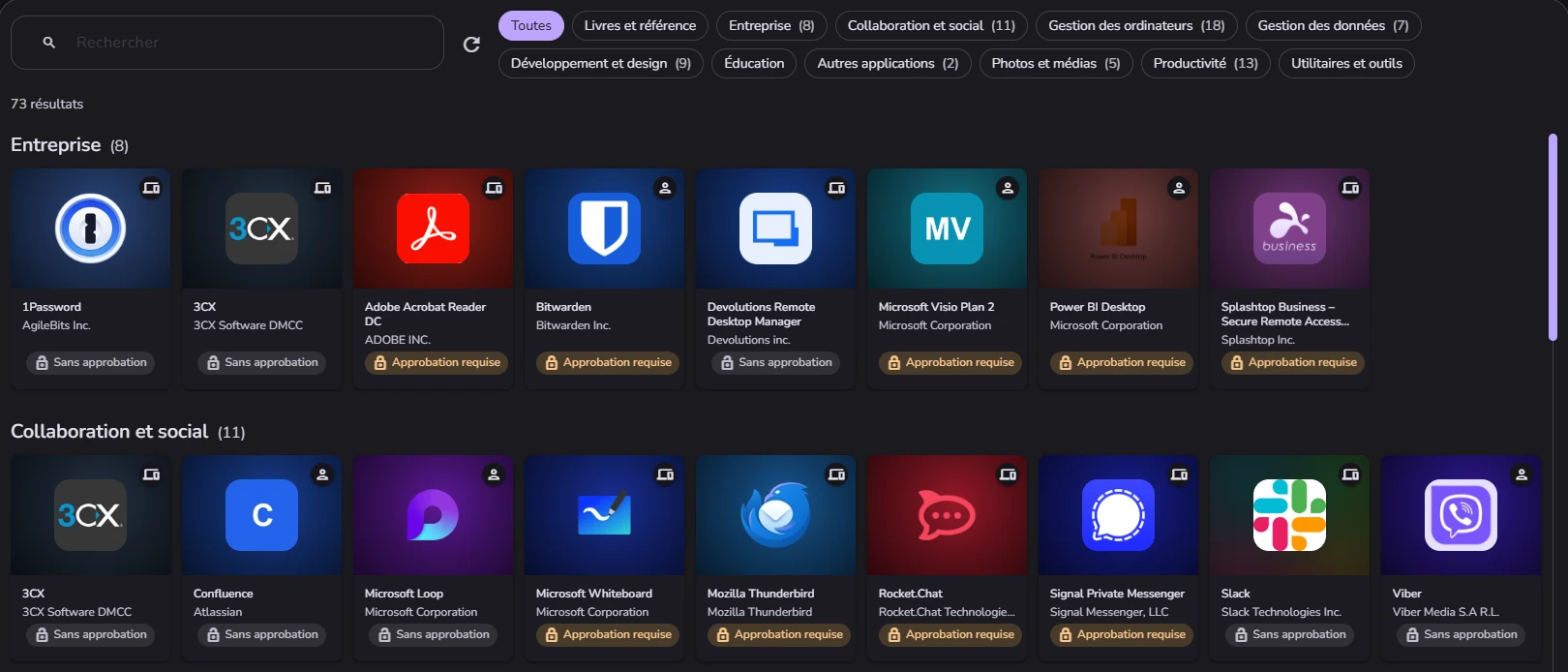Open Devolutions Remote Desktop Manager icon
The width and height of the screenshot is (1568, 672).
click(x=776, y=229)
